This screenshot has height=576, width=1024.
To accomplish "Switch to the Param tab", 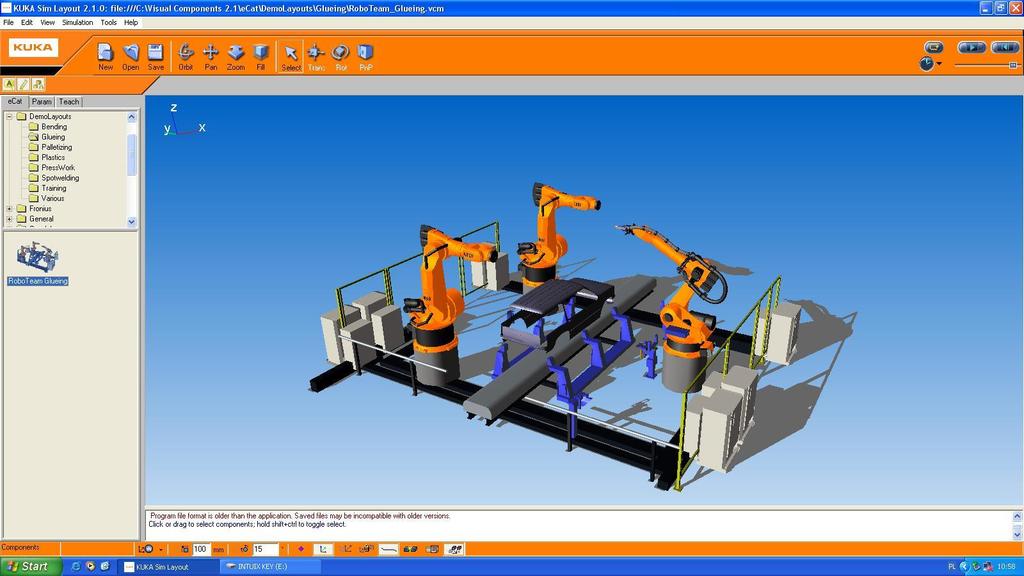I will point(42,102).
